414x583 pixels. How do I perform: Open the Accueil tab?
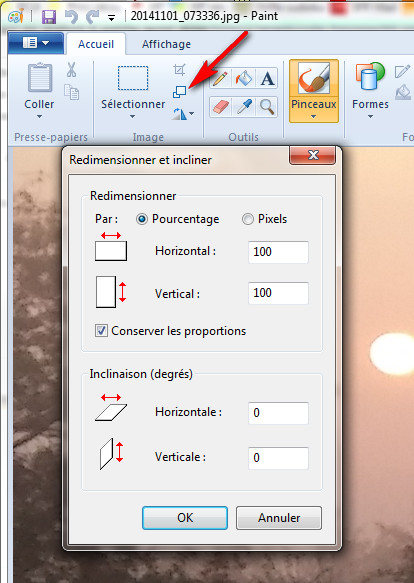coord(96,44)
